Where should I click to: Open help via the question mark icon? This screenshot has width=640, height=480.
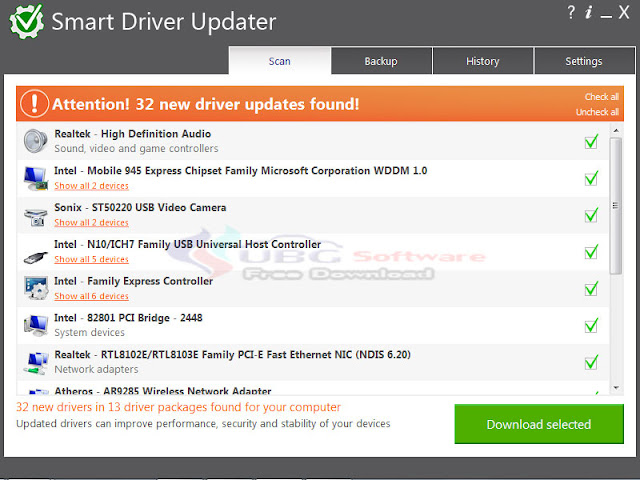pos(571,12)
